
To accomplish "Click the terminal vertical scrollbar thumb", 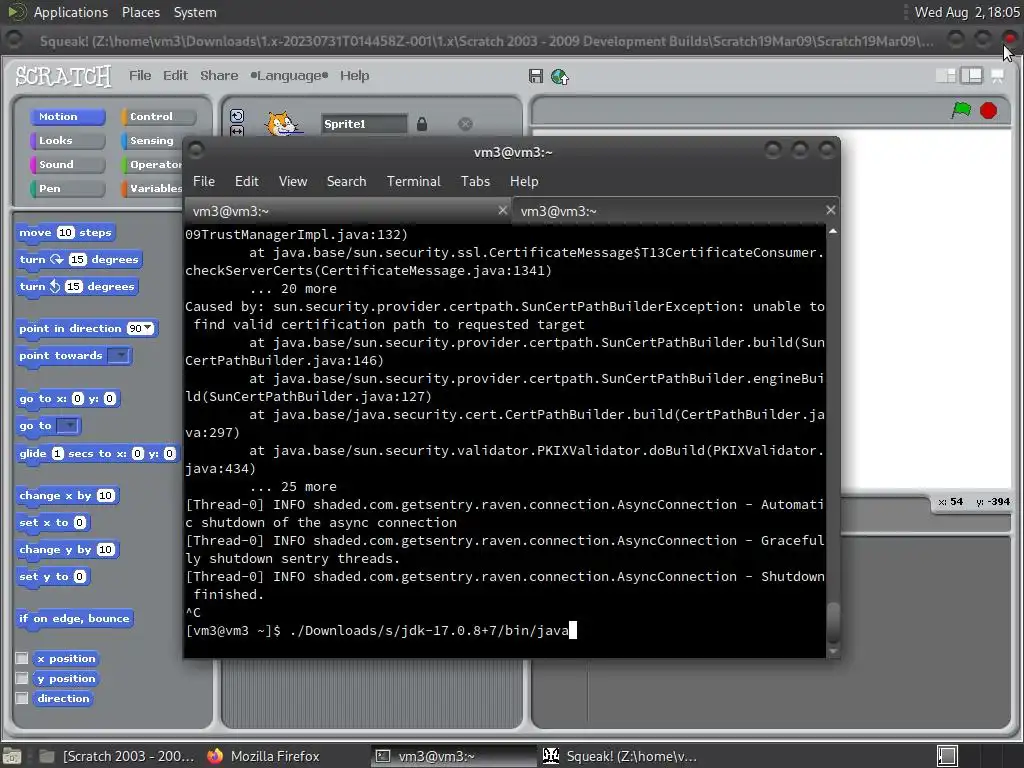I will tap(833, 622).
